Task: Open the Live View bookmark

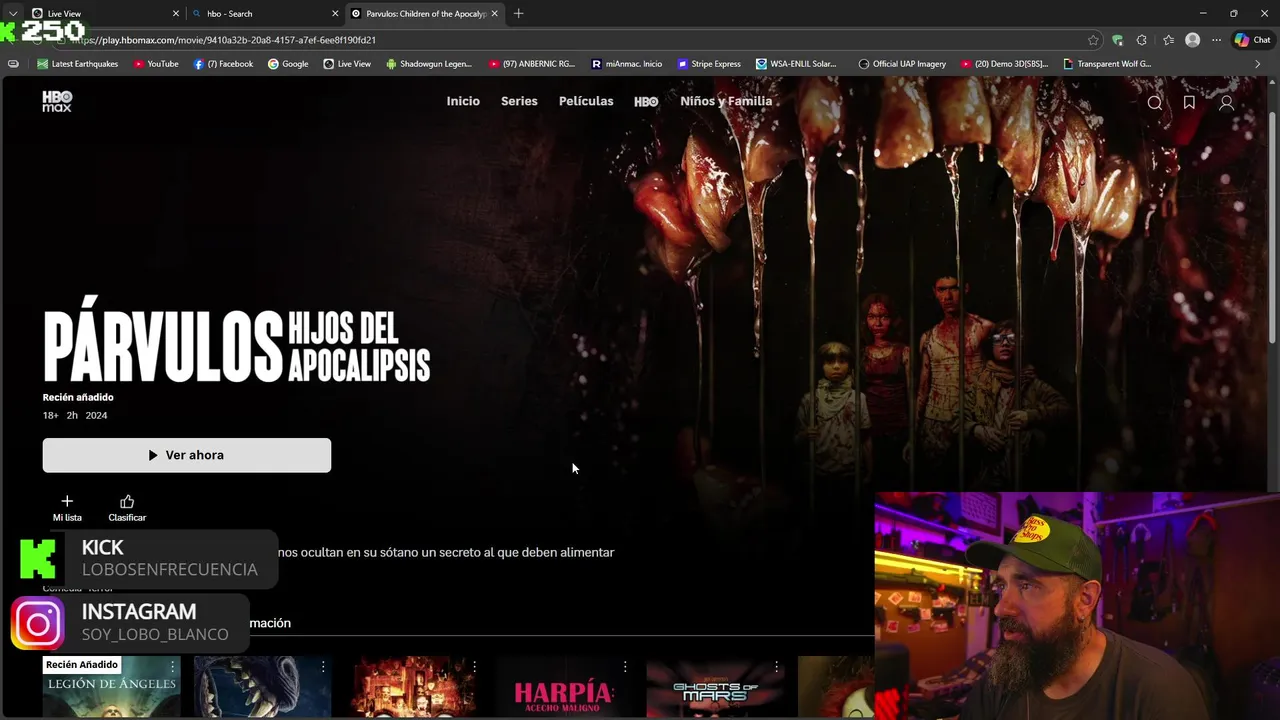Action: click(347, 64)
